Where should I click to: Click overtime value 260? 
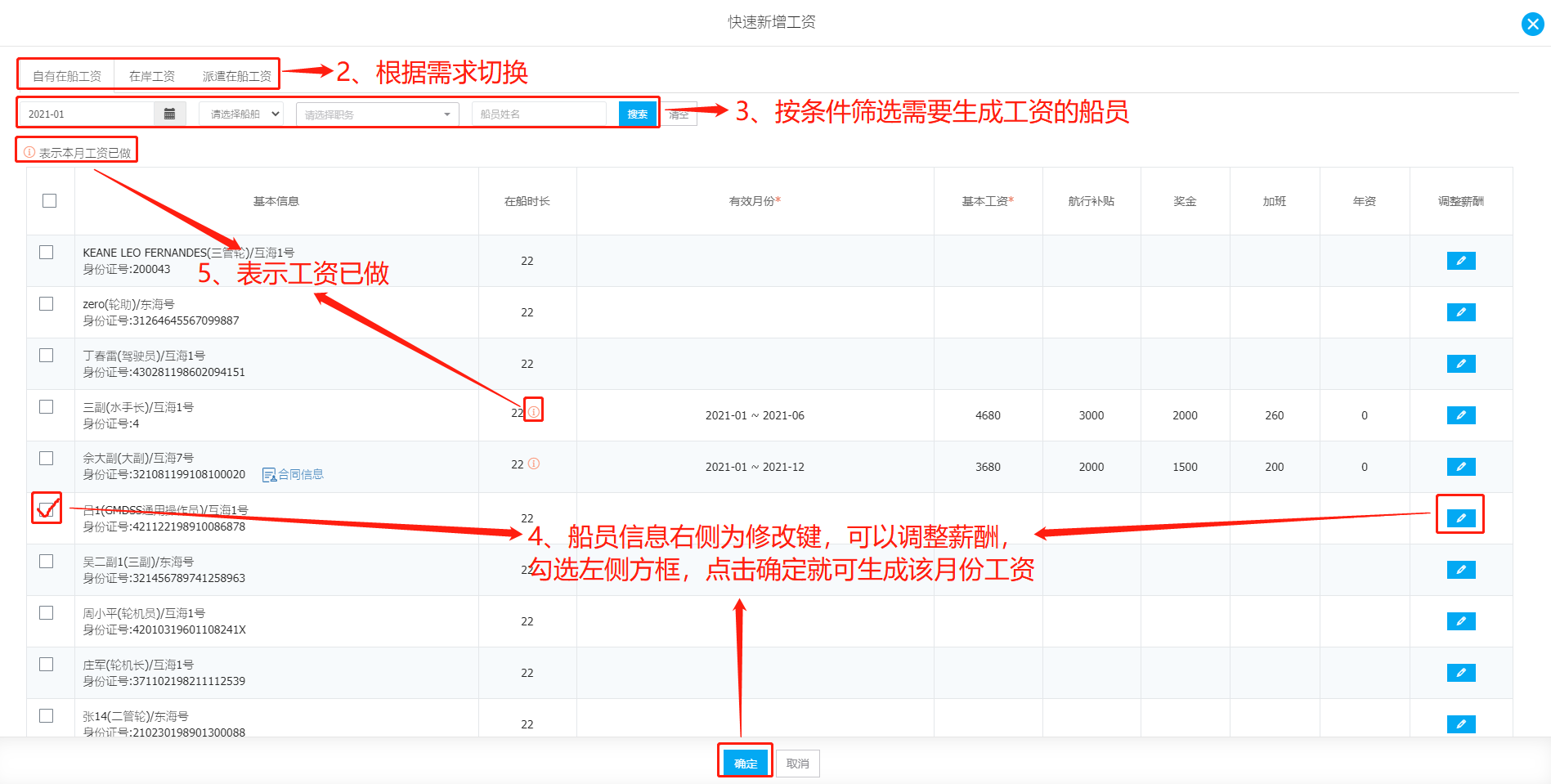tap(1275, 415)
